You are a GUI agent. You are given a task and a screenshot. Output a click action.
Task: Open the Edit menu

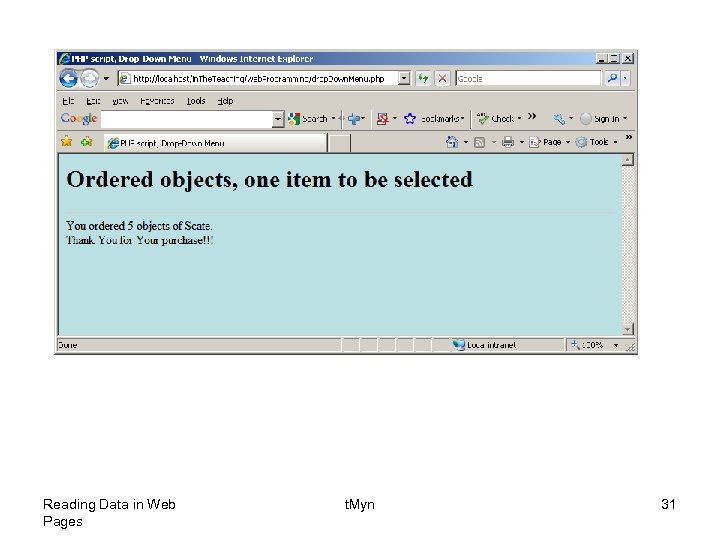point(93,101)
